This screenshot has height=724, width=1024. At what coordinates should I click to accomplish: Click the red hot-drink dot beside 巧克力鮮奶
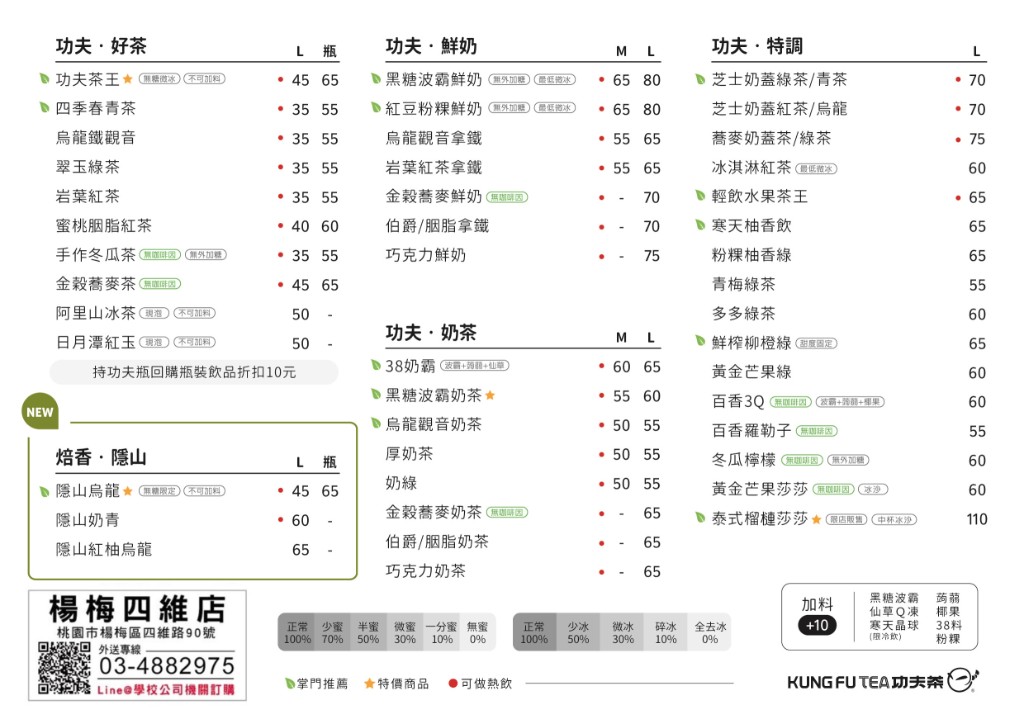click(x=601, y=256)
